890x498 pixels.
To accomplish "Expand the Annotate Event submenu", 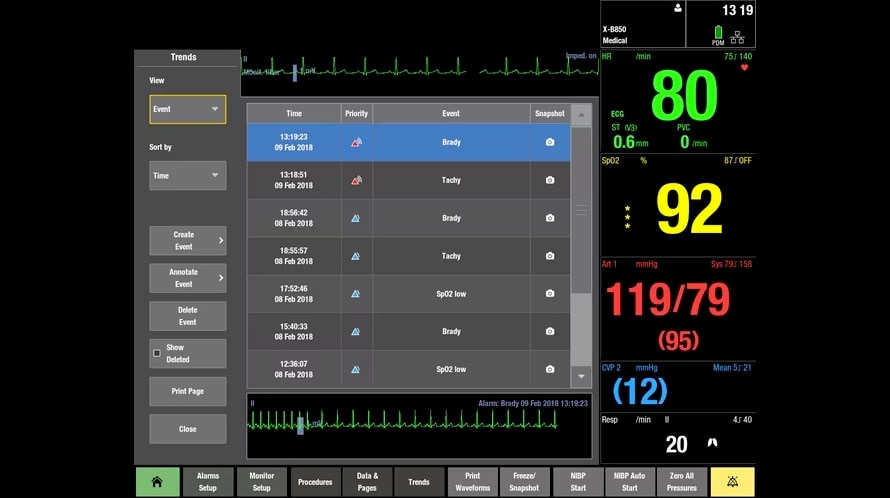I will pos(188,278).
